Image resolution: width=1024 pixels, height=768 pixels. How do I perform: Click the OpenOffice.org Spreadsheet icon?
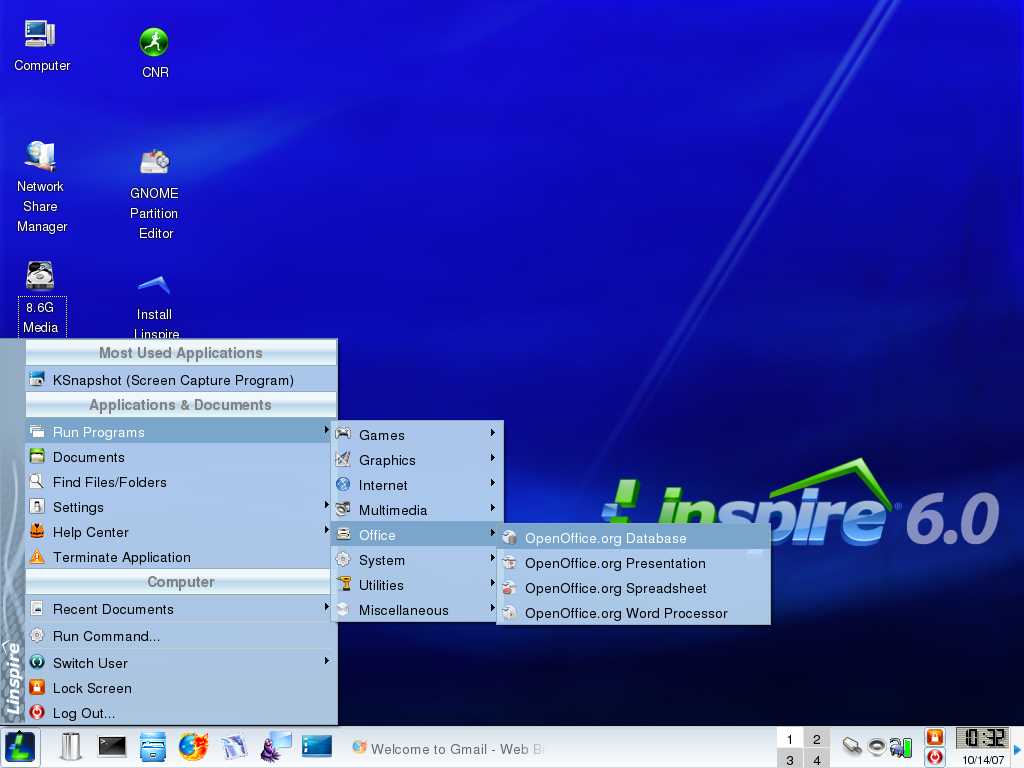509,588
